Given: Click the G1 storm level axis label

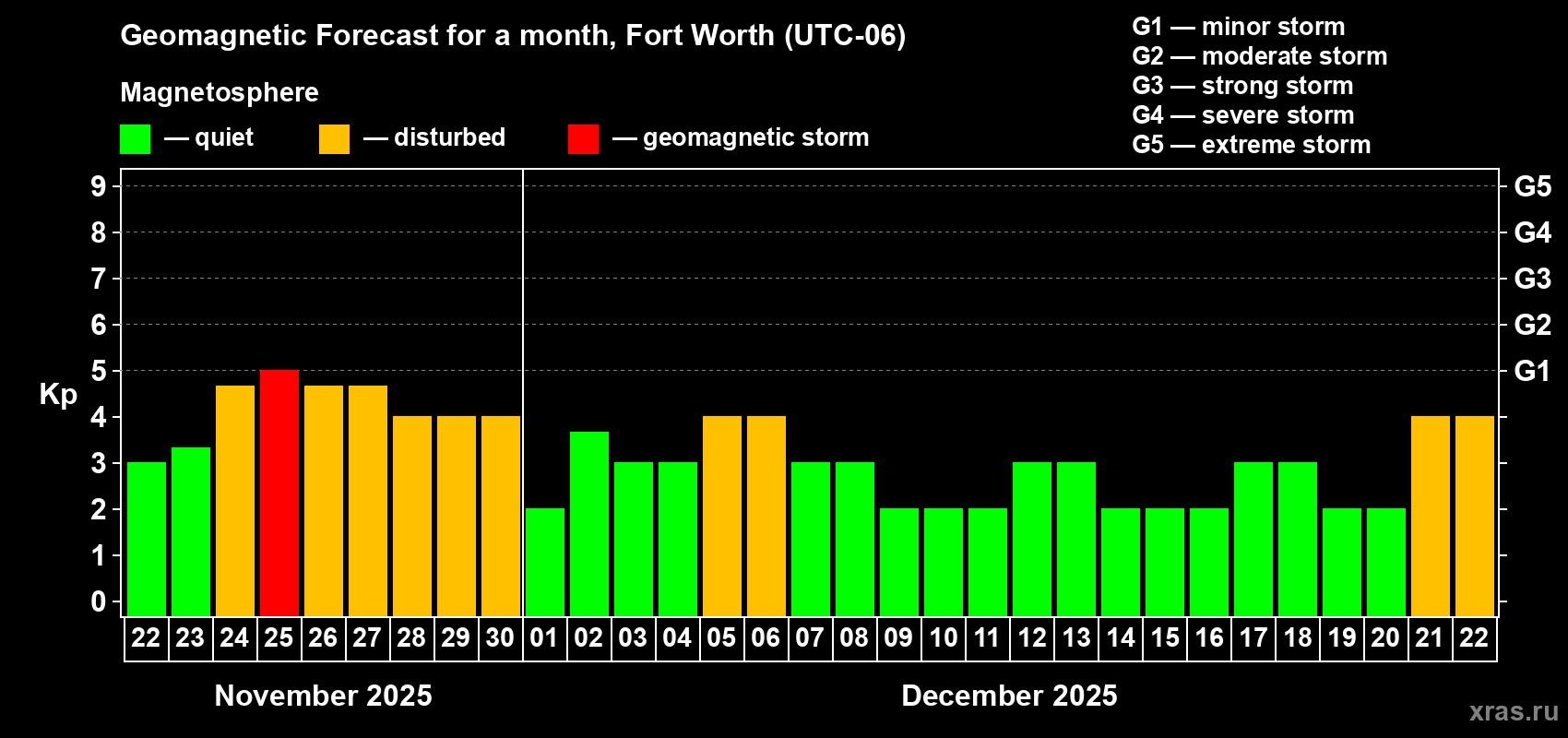Looking at the screenshot, I should (1532, 371).
